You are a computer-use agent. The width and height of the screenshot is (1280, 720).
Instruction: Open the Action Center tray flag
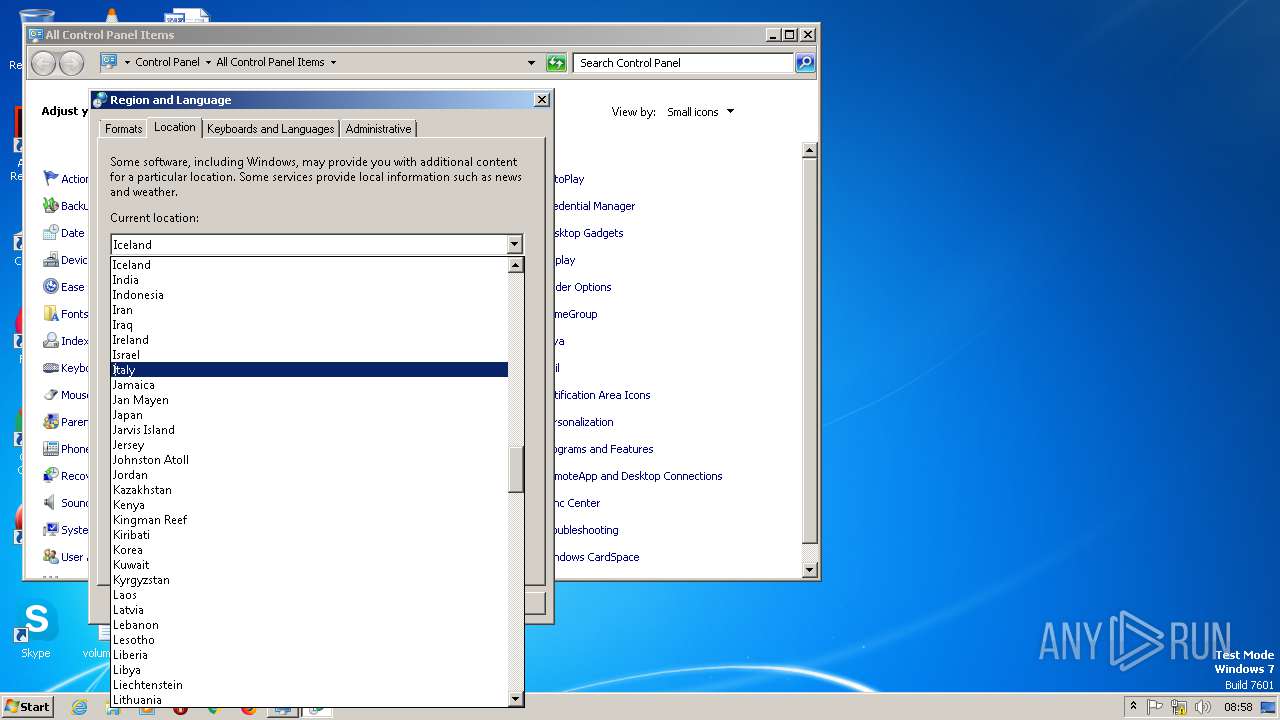1156,707
